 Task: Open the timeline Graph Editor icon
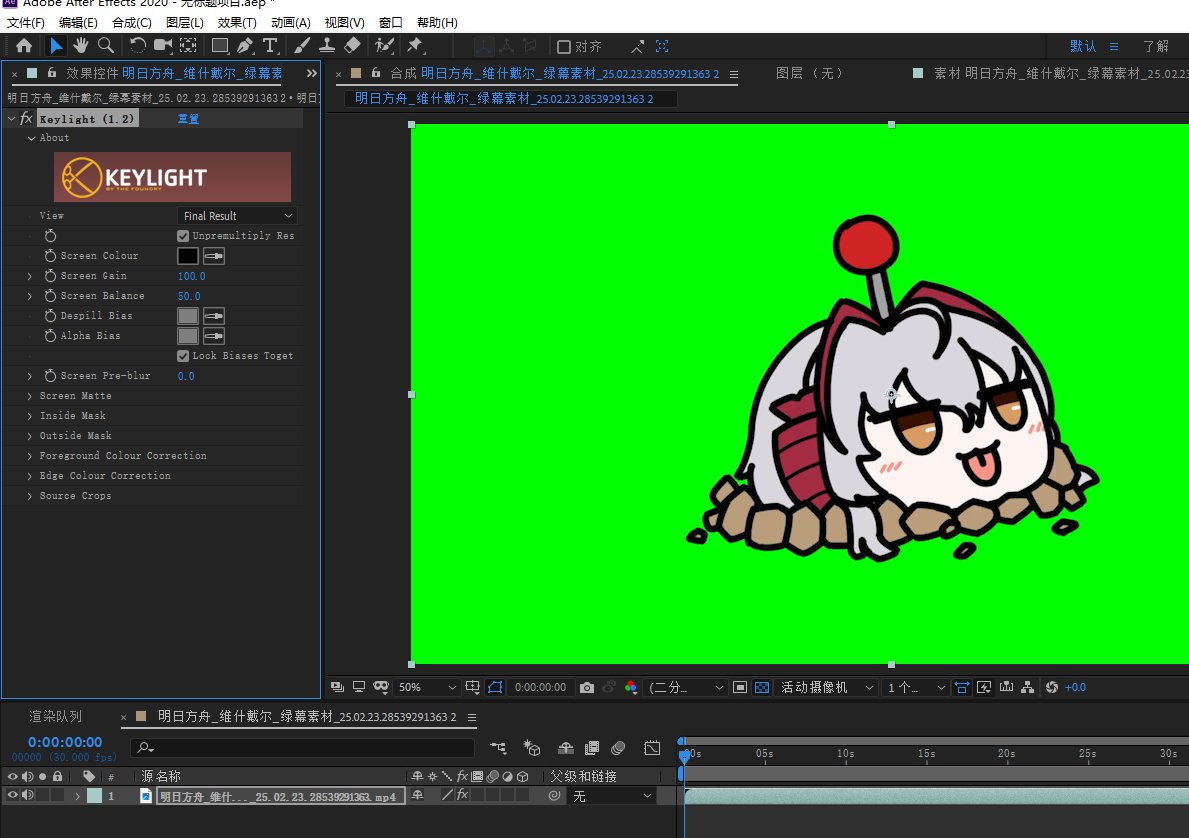click(x=652, y=749)
